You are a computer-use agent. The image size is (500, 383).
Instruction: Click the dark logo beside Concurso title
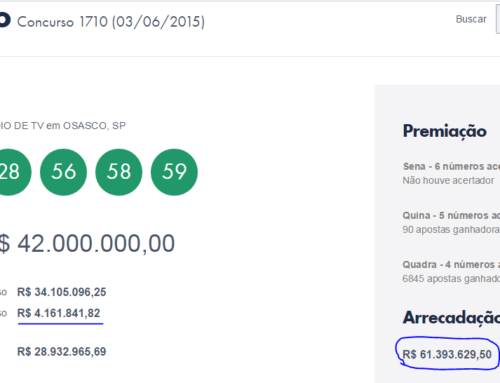tap(5, 20)
